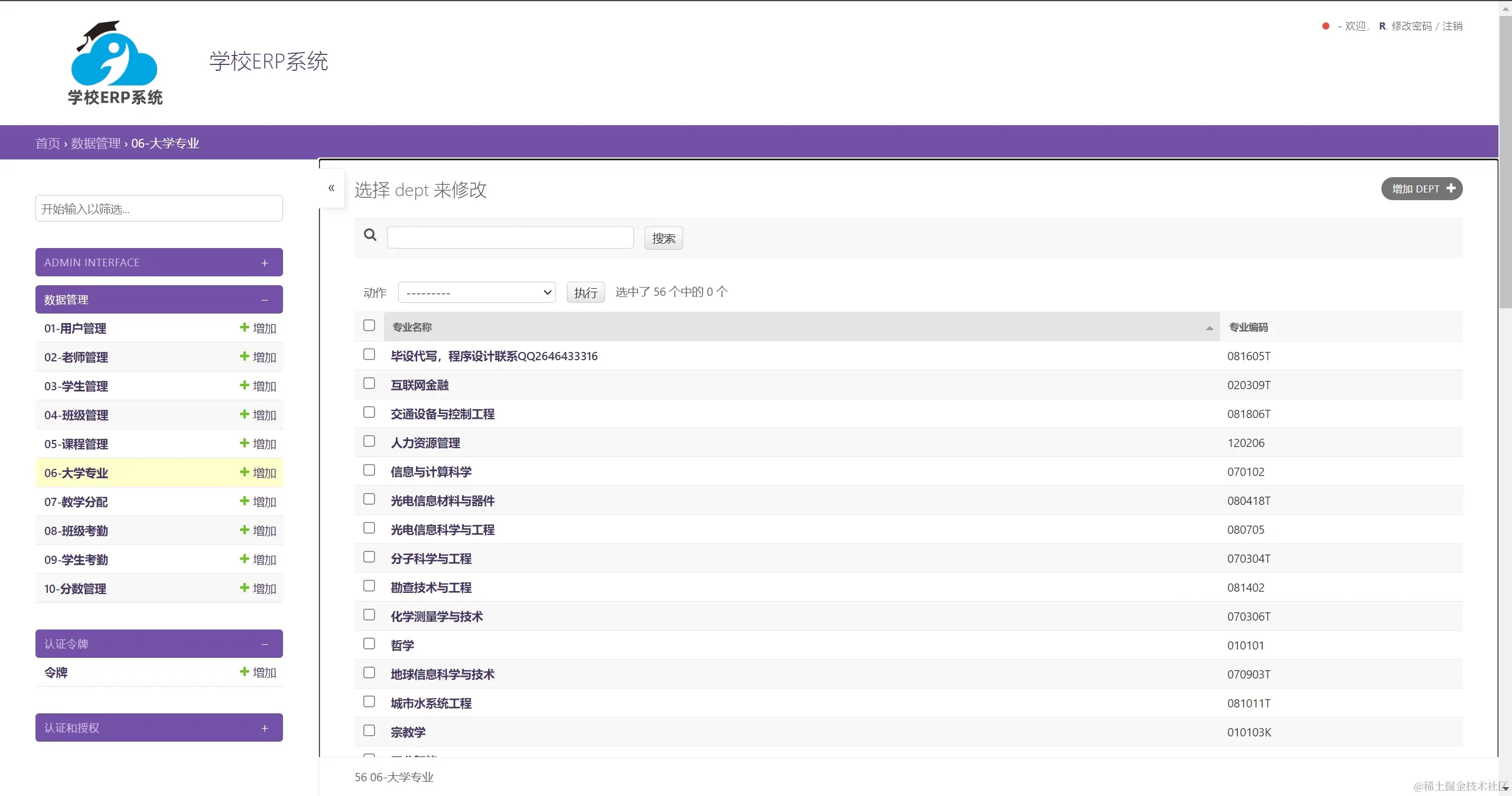Collapse sidebar with double-chevron icon
Viewport: 1512px width, 796px height.
(331, 188)
